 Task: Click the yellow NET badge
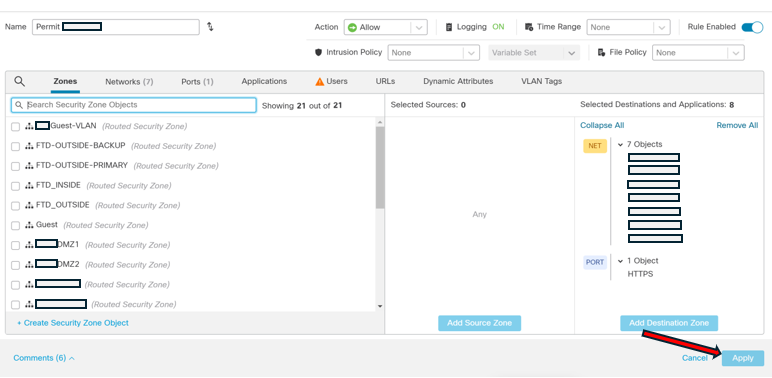point(595,146)
